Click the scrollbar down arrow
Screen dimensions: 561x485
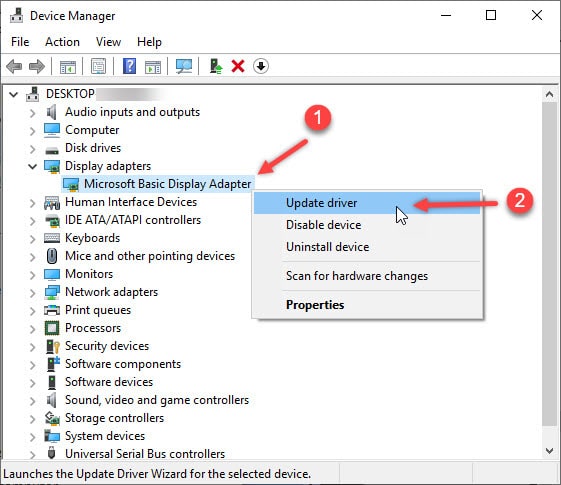click(549, 451)
